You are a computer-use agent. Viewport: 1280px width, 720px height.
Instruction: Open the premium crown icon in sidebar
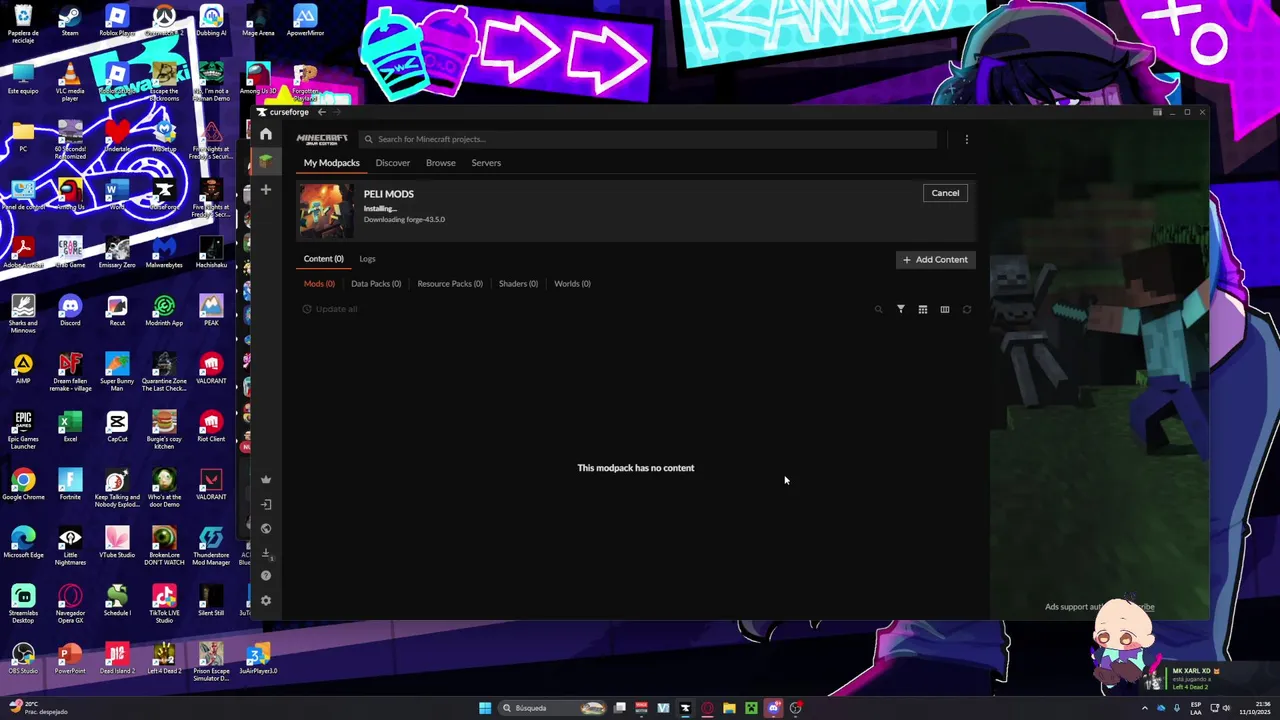[x=266, y=479]
